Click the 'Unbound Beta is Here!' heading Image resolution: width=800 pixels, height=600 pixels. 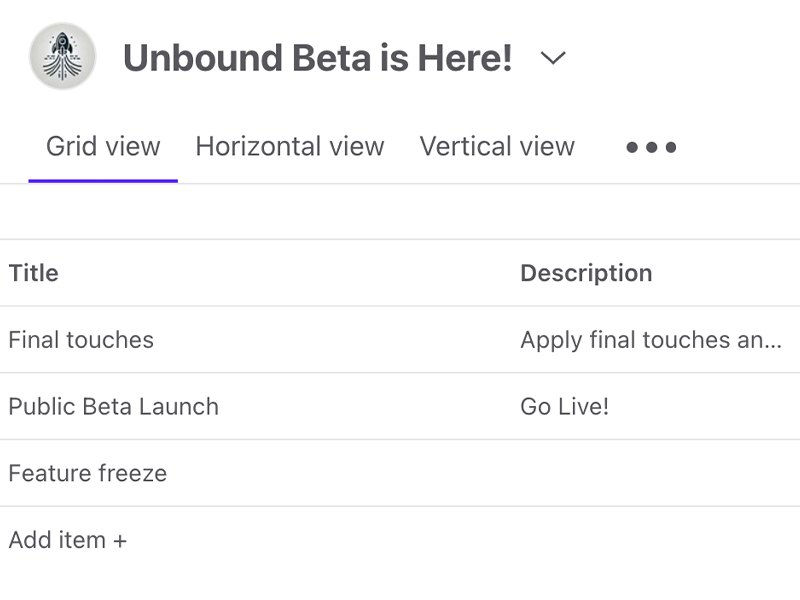pyautogui.click(x=317, y=58)
